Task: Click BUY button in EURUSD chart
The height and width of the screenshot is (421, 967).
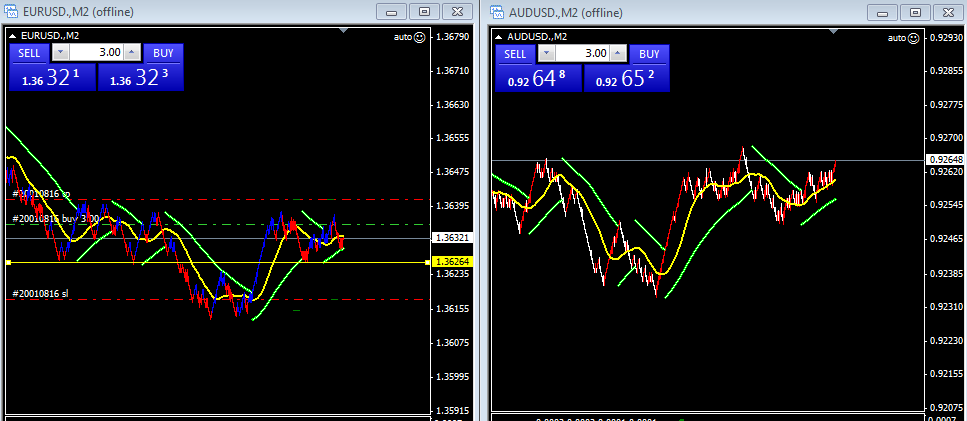Action: coord(163,53)
